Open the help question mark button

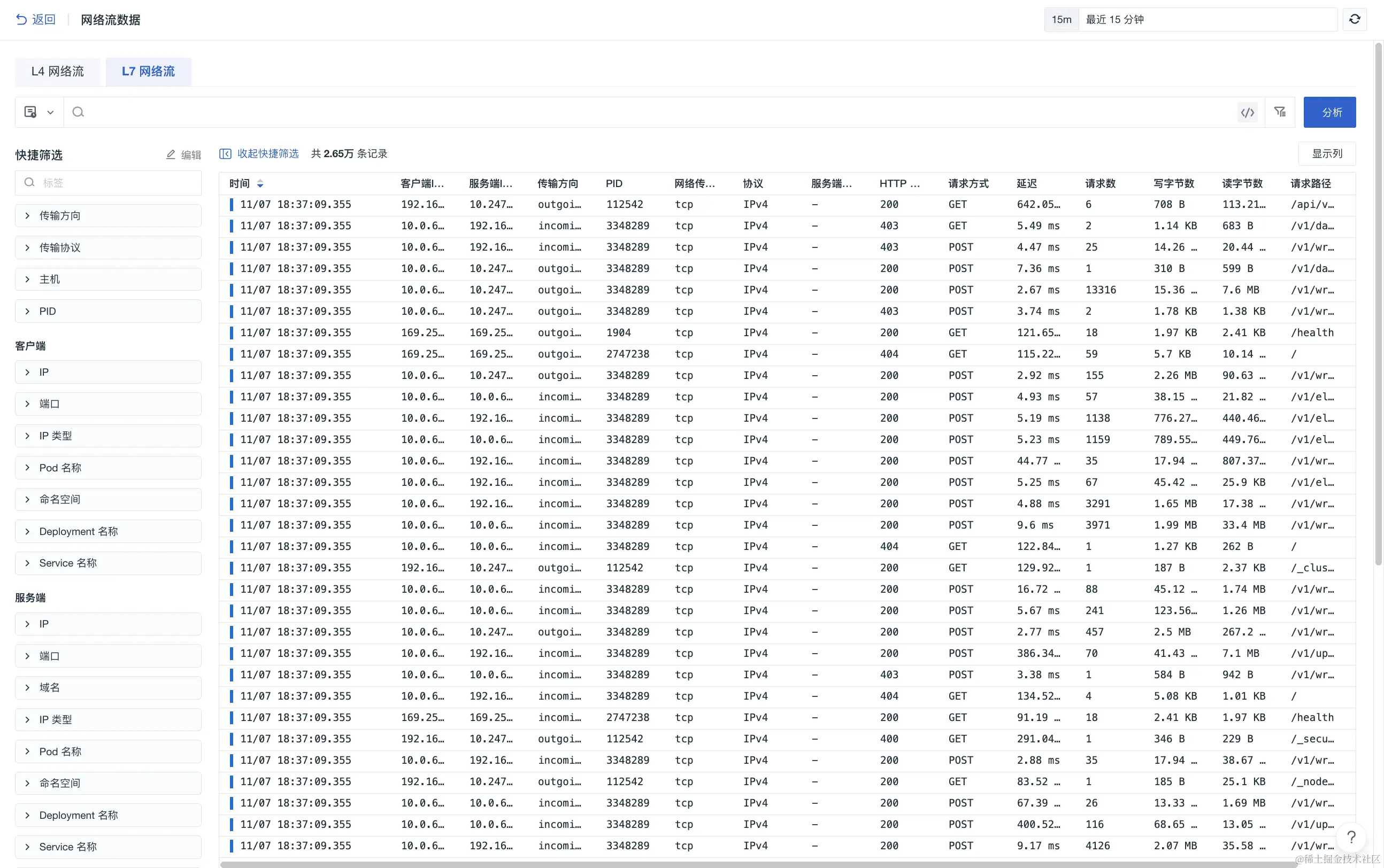[1351, 837]
